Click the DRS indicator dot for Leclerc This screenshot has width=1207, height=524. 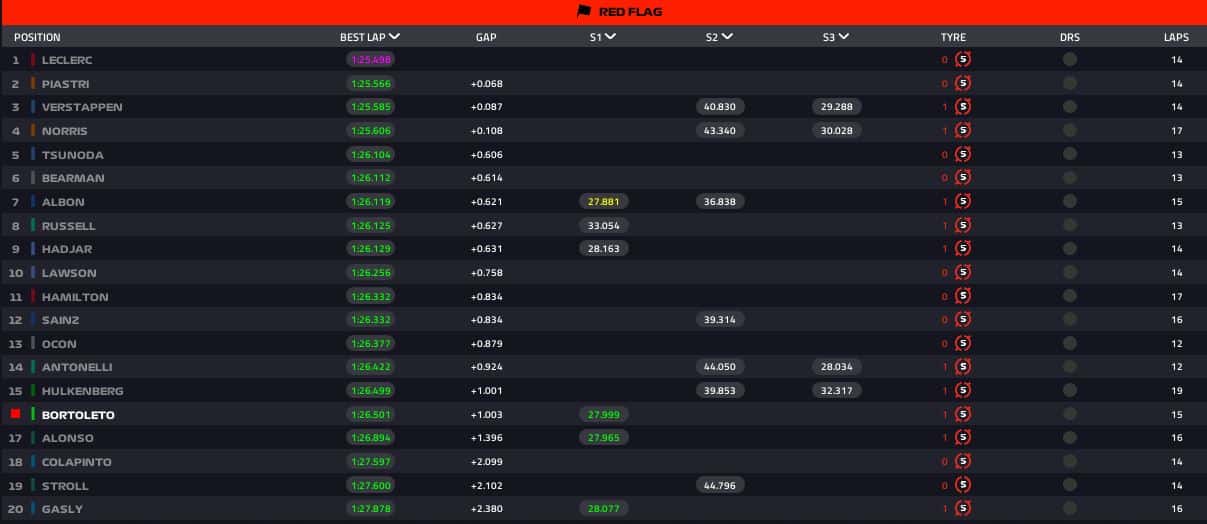tap(1070, 59)
